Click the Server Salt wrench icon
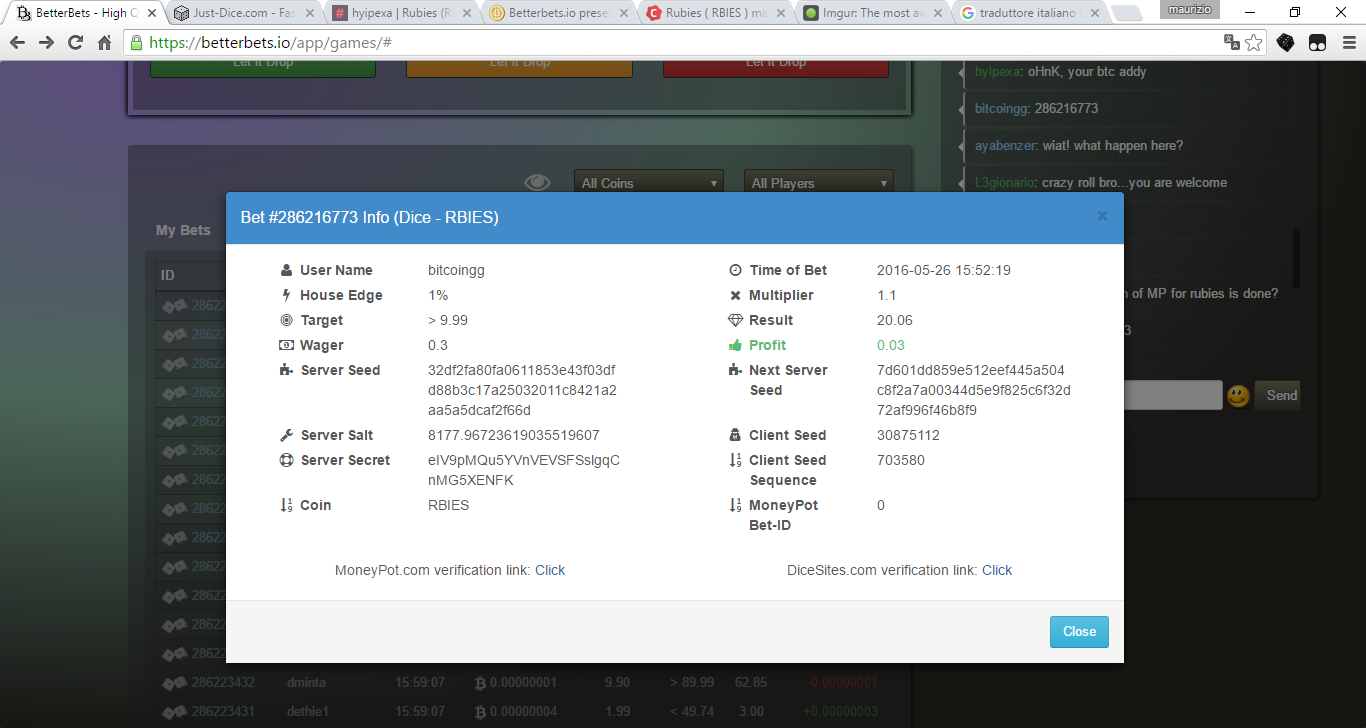The width and height of the screenshot is (1366, 728). 287,435
